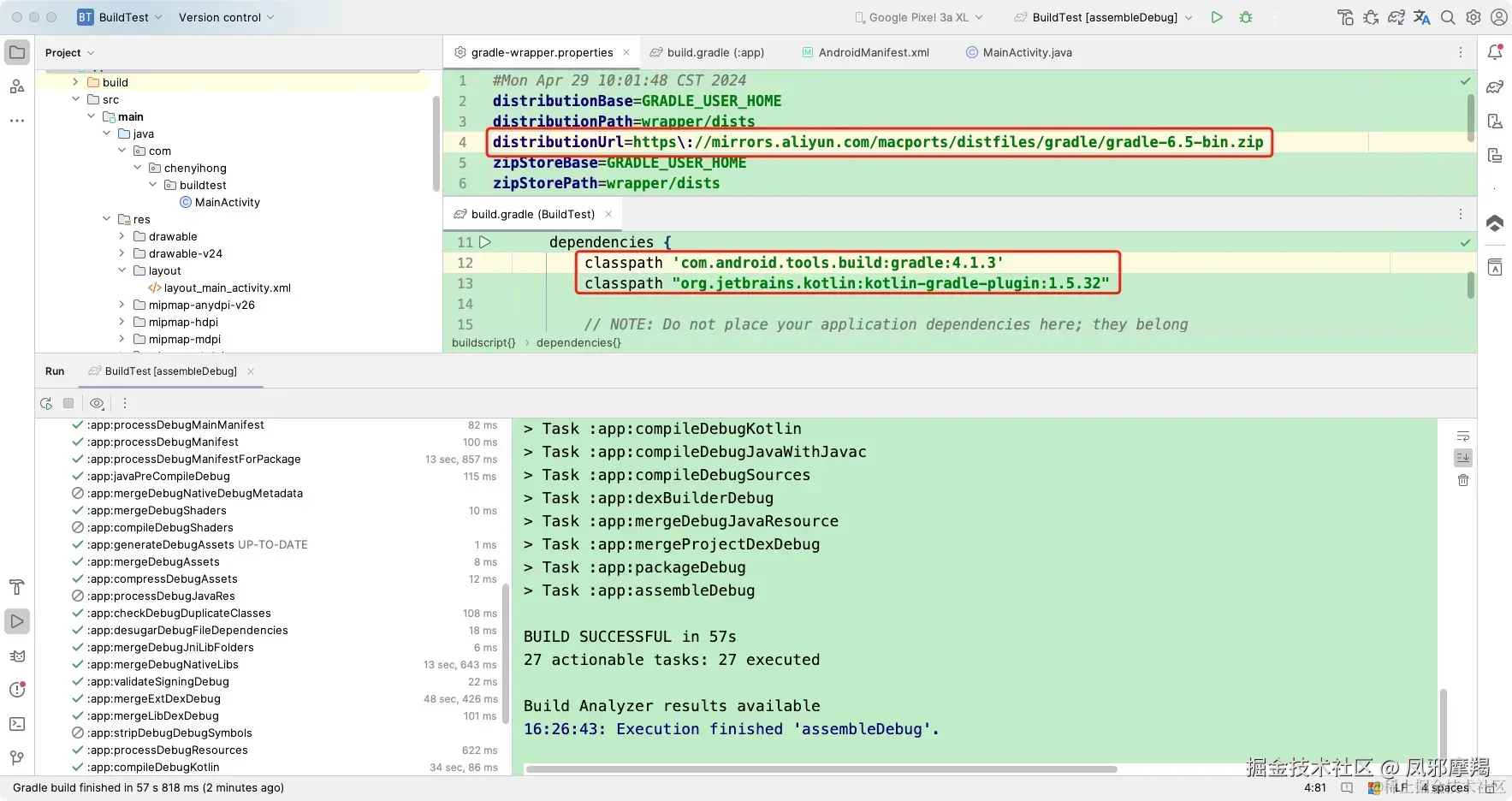Open the Build tool window hammer icon

(x=17, y=587)
